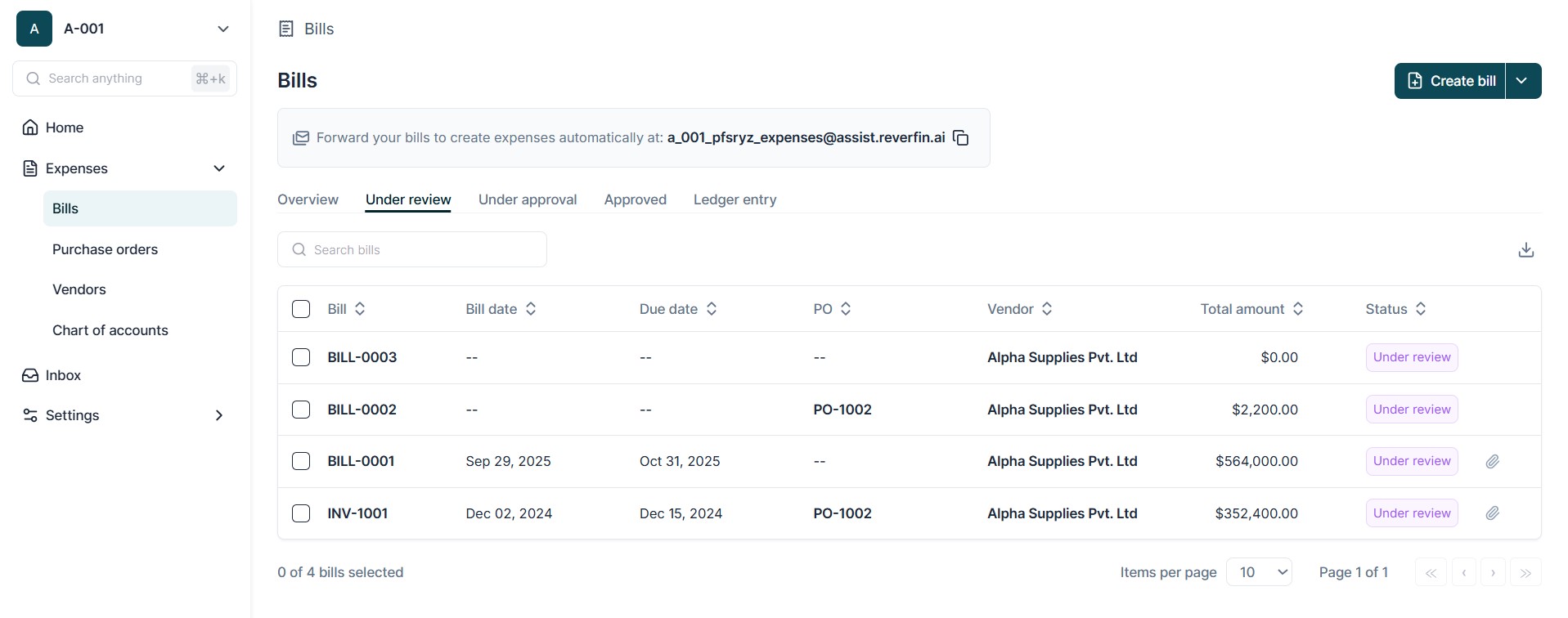Switch to the Ledger entry tab
1568x618 pixels.
tap(735, 199)
